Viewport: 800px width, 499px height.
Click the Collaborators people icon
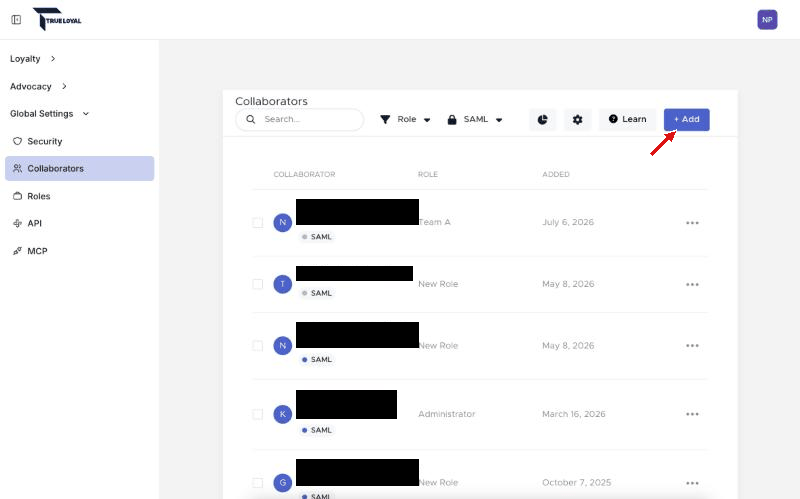point(17,168)
